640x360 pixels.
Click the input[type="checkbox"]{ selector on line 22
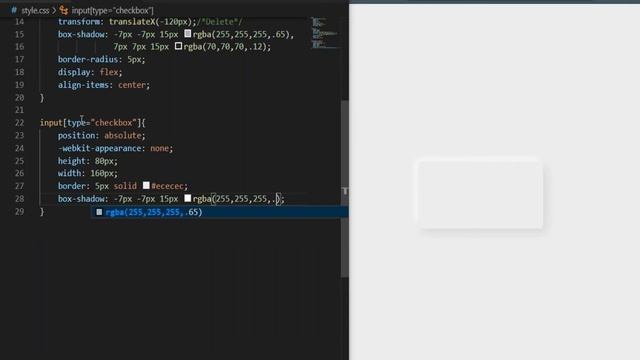click(93, 123)
